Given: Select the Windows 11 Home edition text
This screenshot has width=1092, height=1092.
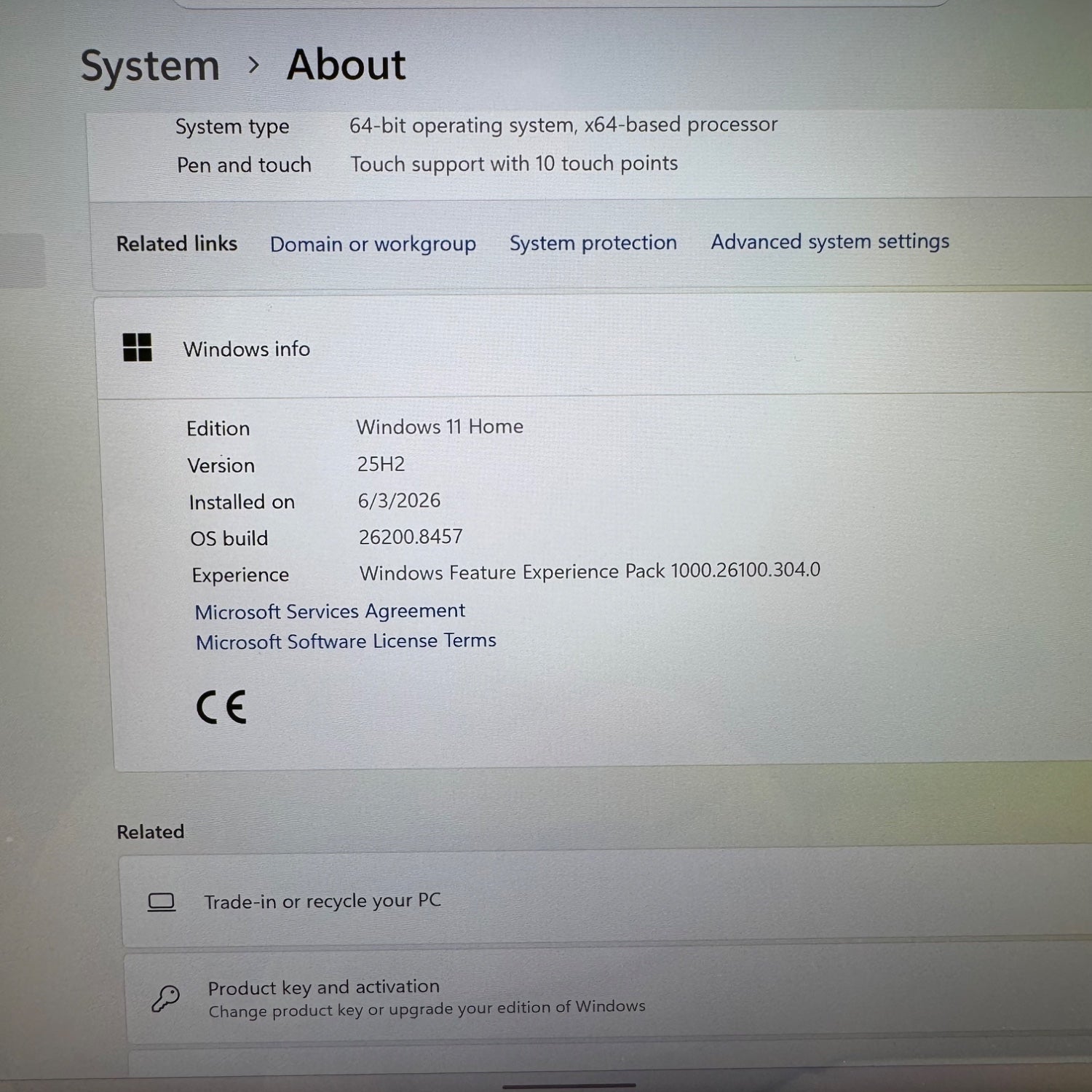Looking at the screenshot, I should [440, 427].
